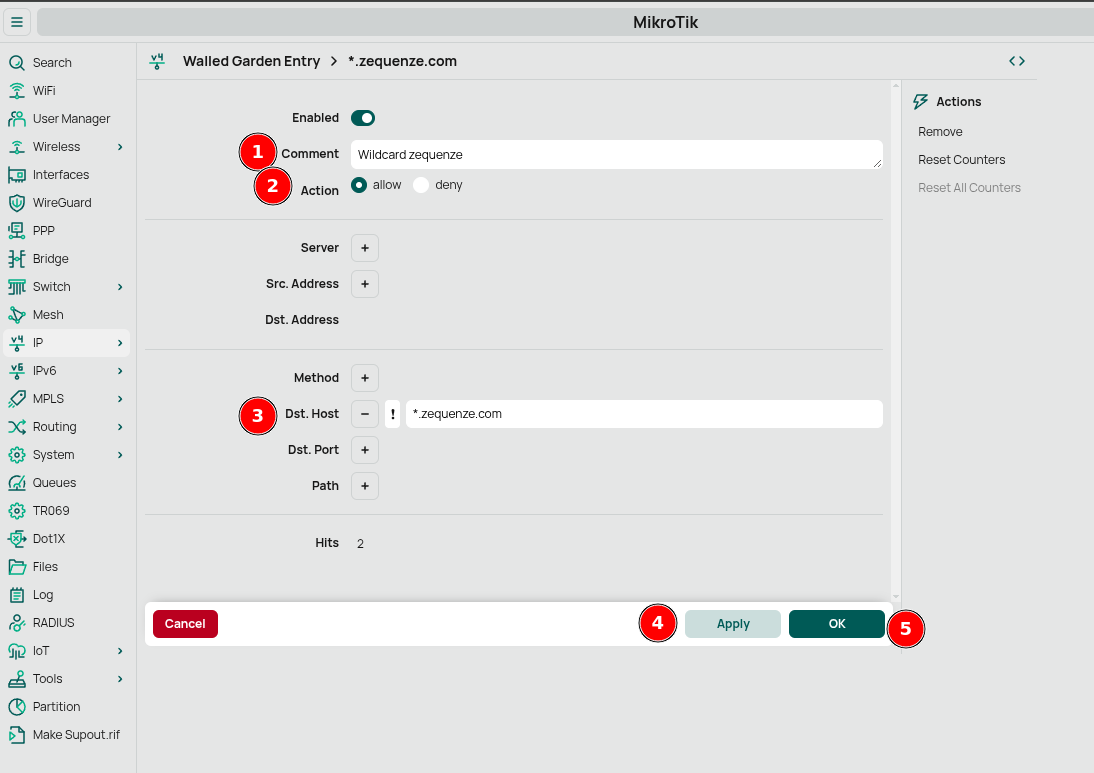Open the main hamburger menu
Viewport: 1094px width, 773px height.
click(x=17, y=22)
